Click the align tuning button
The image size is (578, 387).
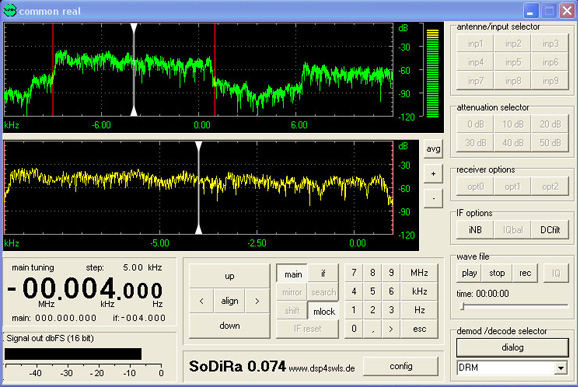coord(229,301)
